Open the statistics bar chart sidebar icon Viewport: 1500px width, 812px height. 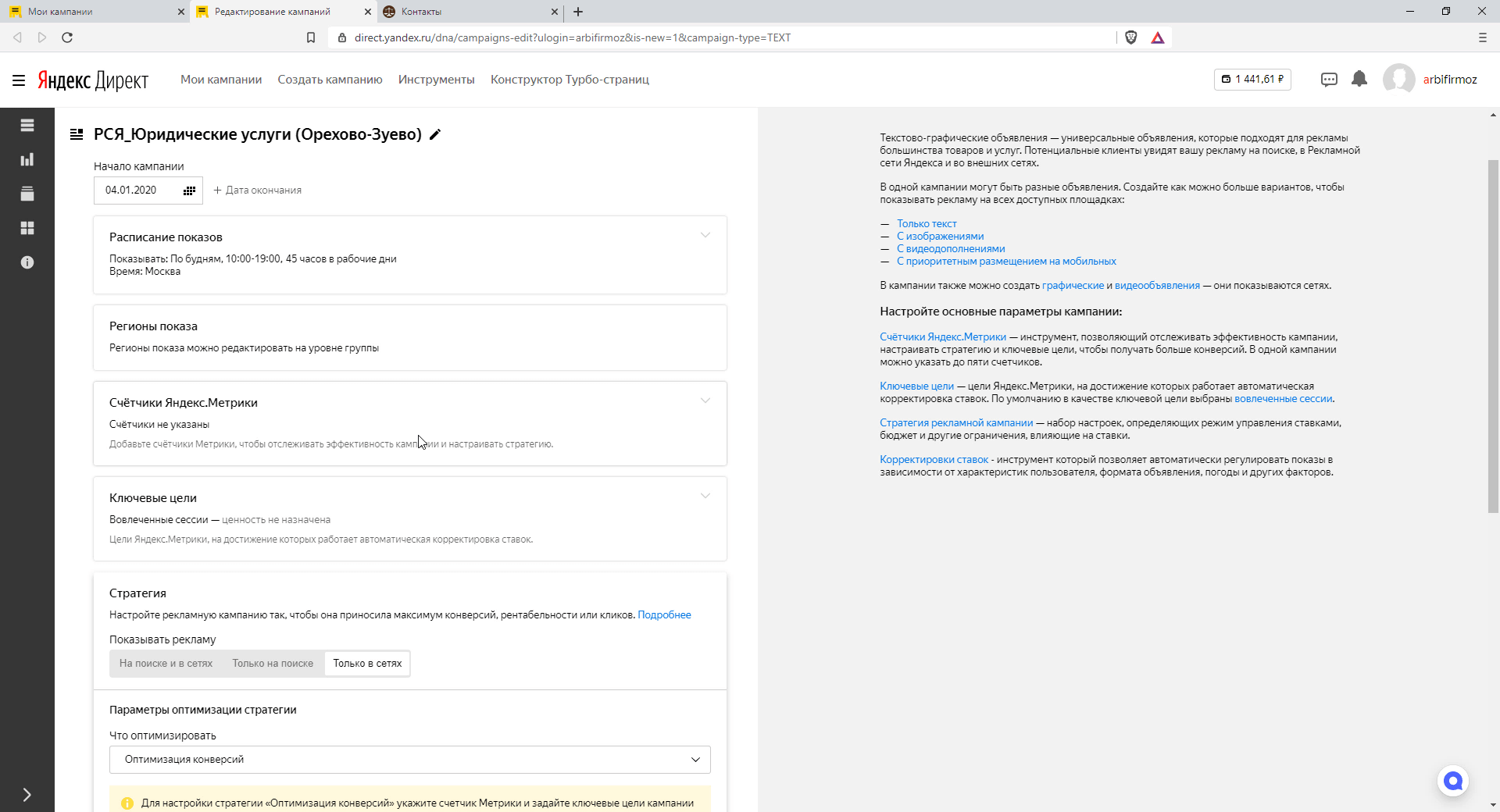[x=27, y=159]
